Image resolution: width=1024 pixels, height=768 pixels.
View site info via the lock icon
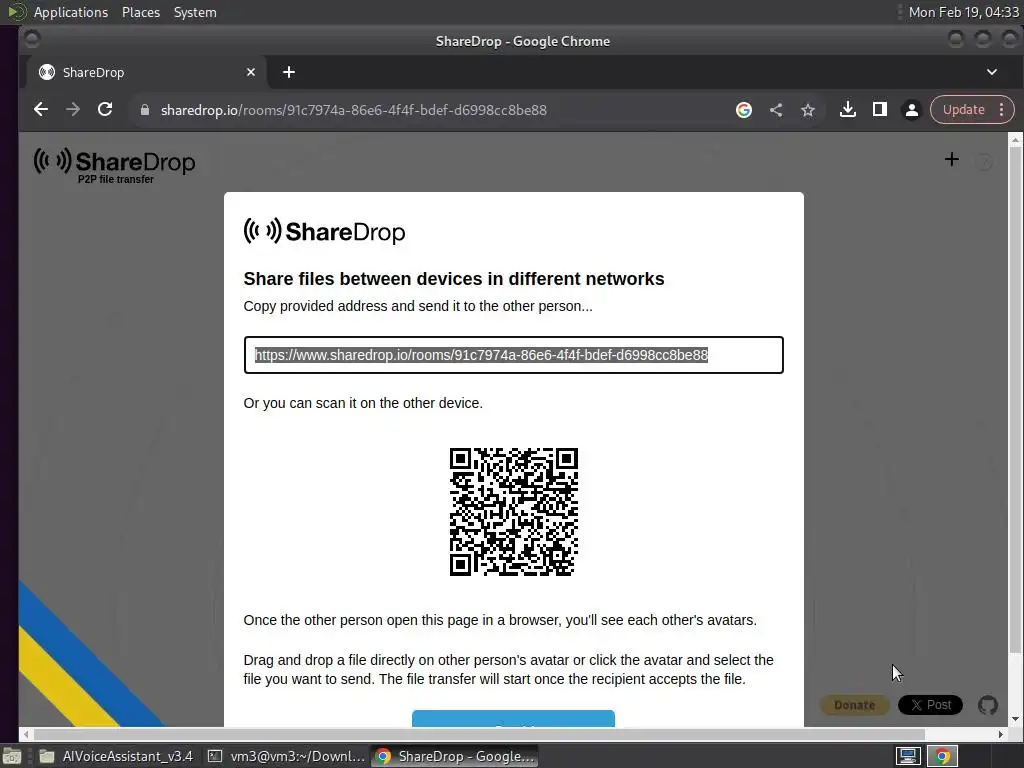point(145,110)
